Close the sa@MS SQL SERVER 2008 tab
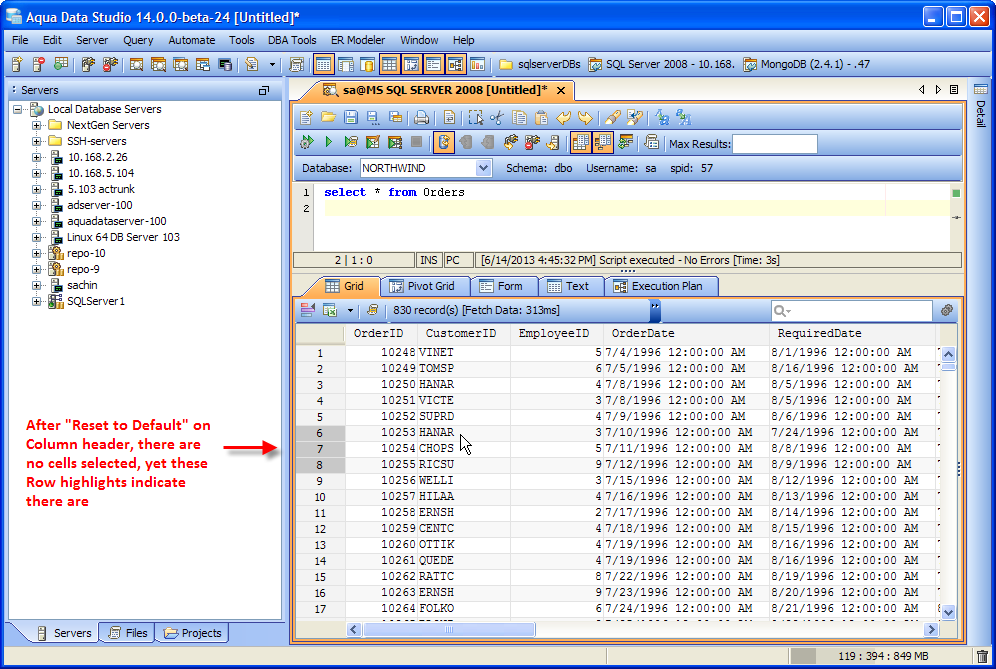 (561, 91)
